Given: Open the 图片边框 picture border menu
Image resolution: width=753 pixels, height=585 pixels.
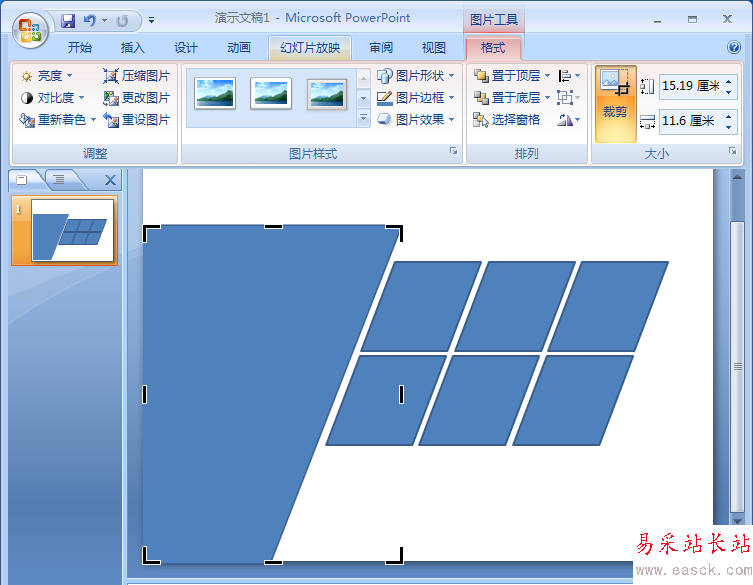Looking at the screenshot, I should click(x=415, y=98).
